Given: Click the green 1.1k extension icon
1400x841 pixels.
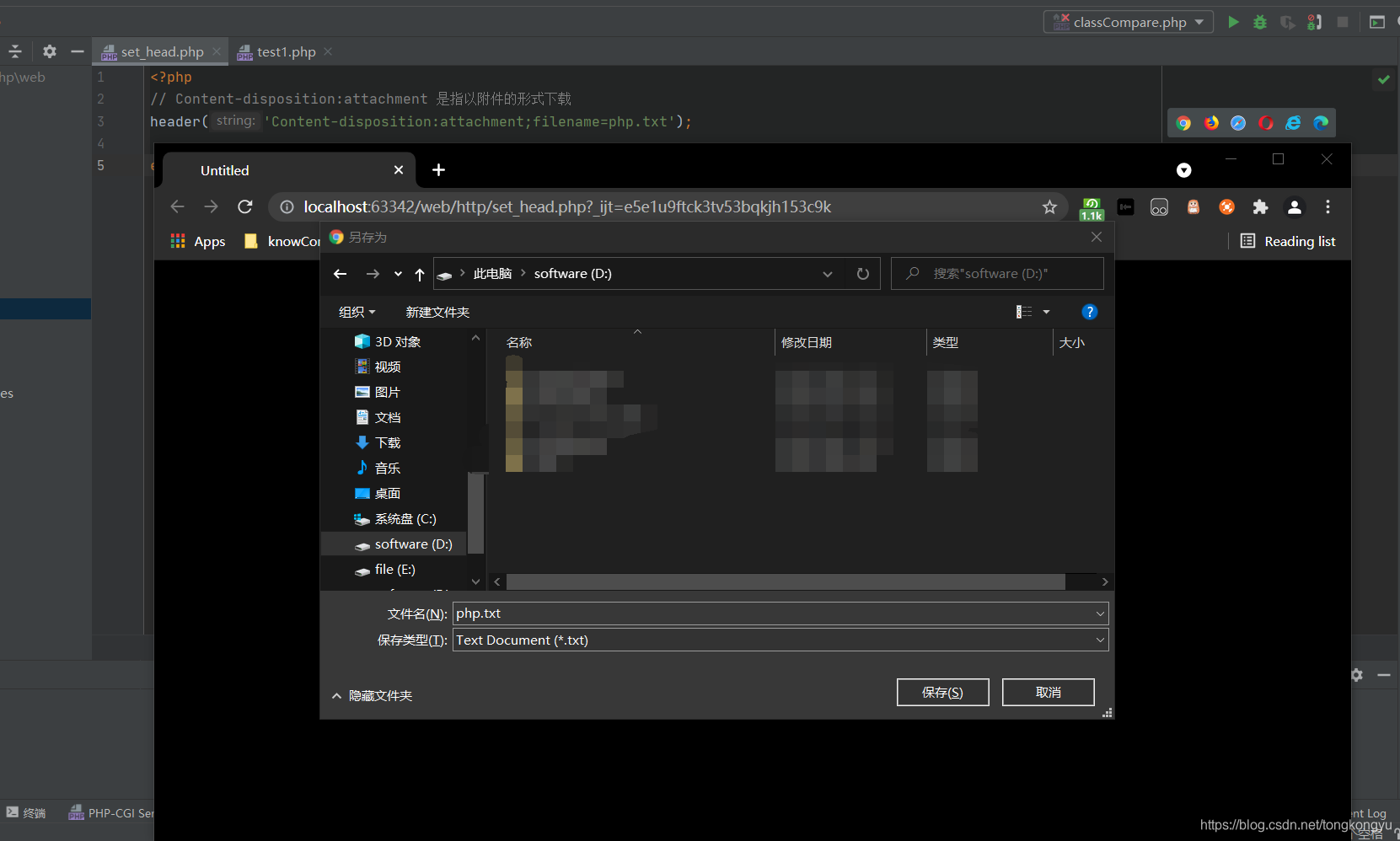Looking at the screenshot, I should click(x=1092, y=208).
